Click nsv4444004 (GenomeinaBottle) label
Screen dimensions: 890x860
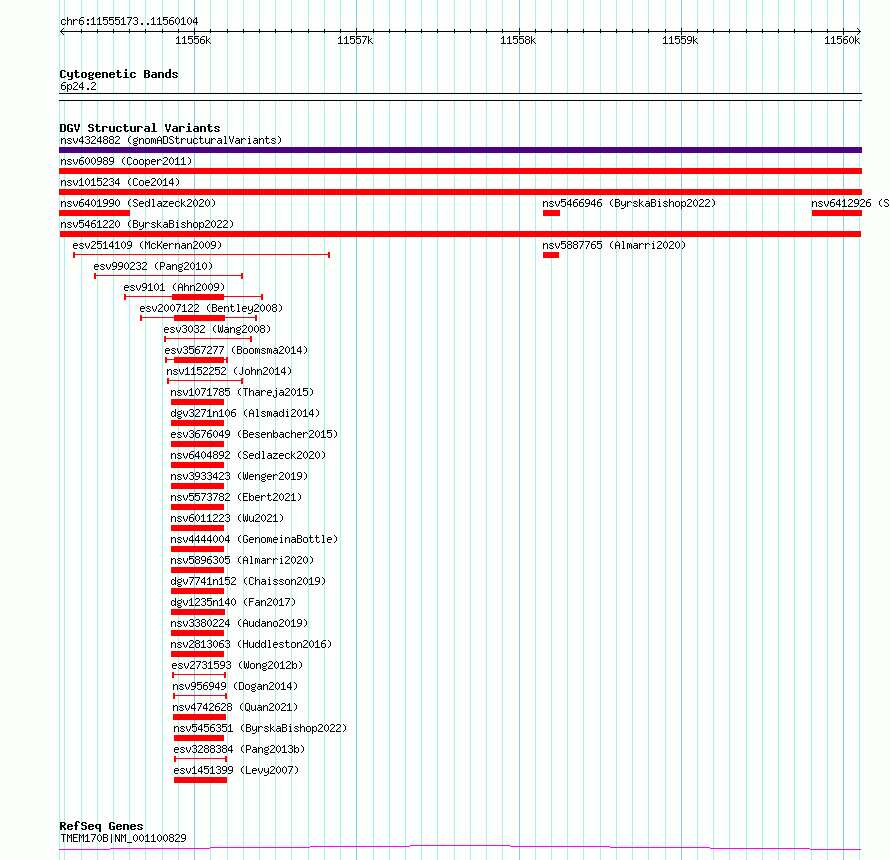[x=254, y=539]
